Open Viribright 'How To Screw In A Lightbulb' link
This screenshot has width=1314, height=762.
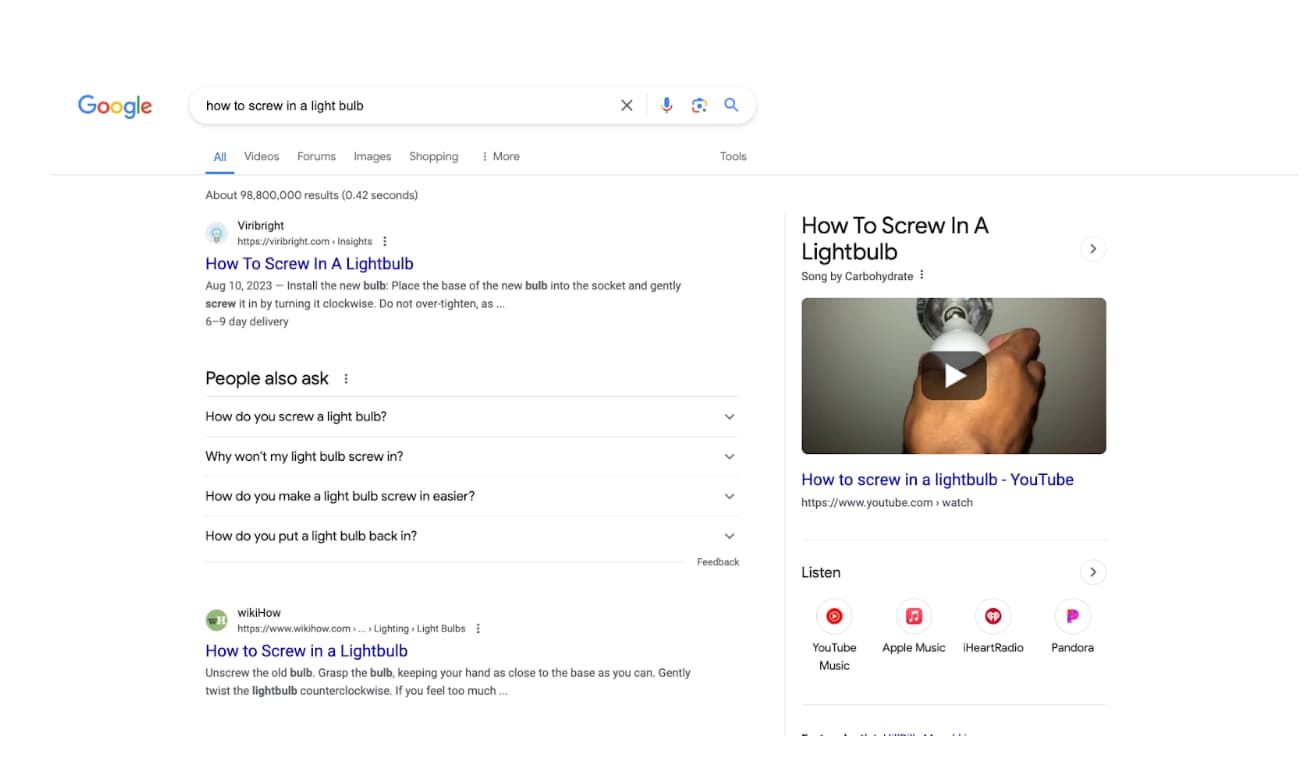tap(309, 264)
